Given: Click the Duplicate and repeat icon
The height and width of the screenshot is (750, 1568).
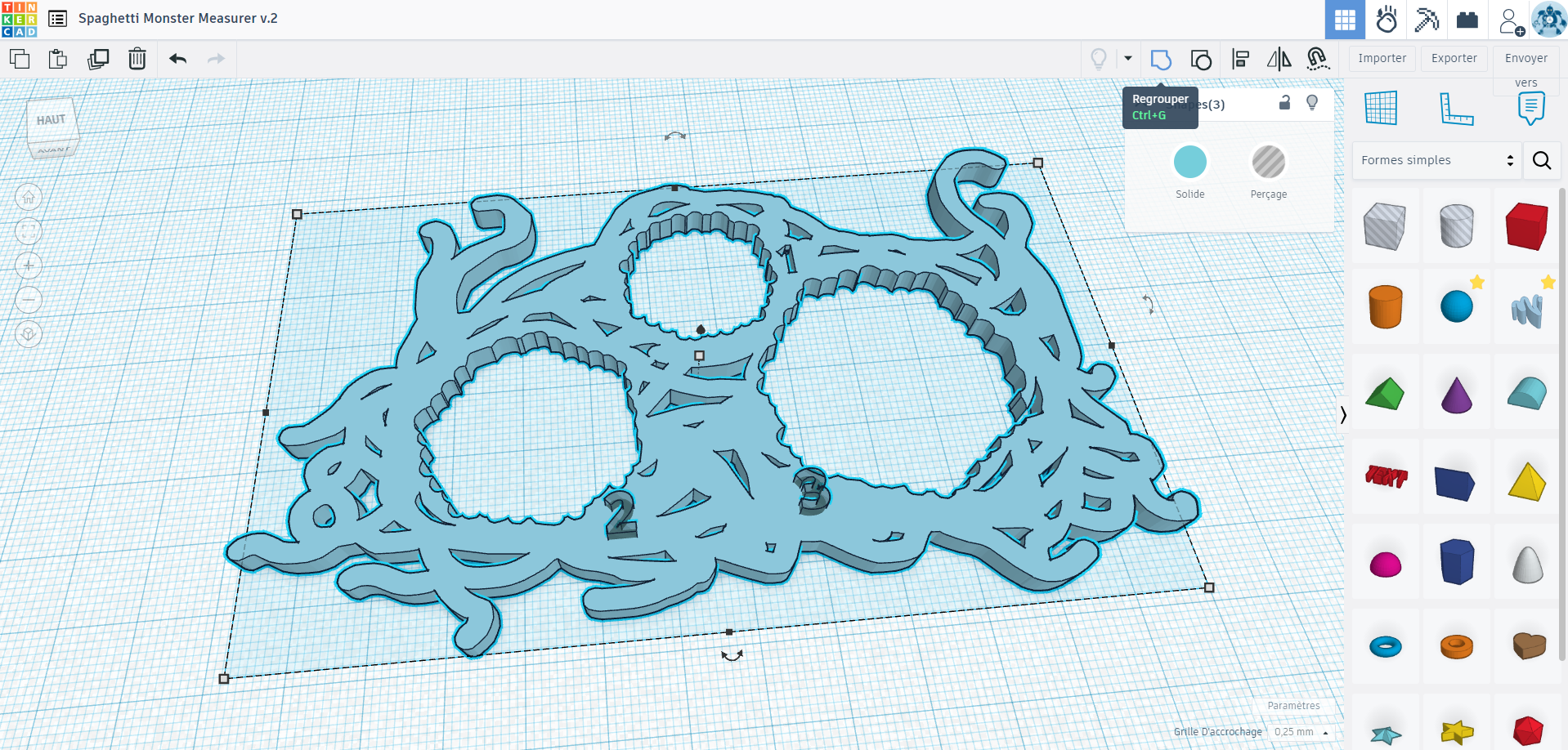Looking at the screenshot, I should point(98,59).
